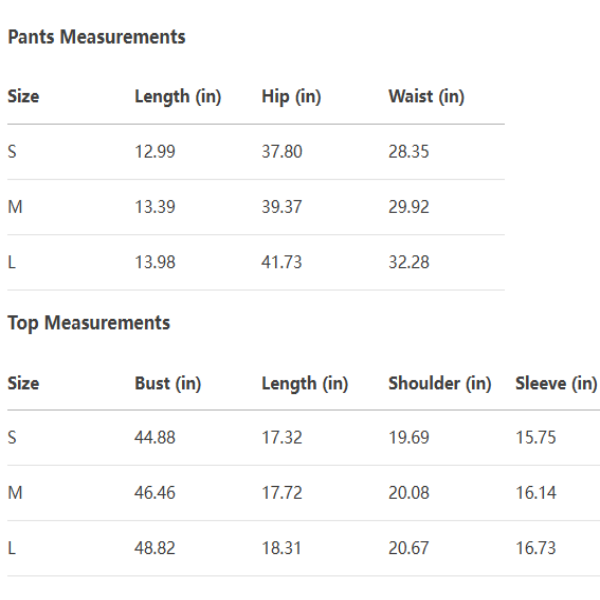Click the Bust (in) column header
Image resolution: width=600 pixels, height=600 pixels.
(x=168, y=384)
